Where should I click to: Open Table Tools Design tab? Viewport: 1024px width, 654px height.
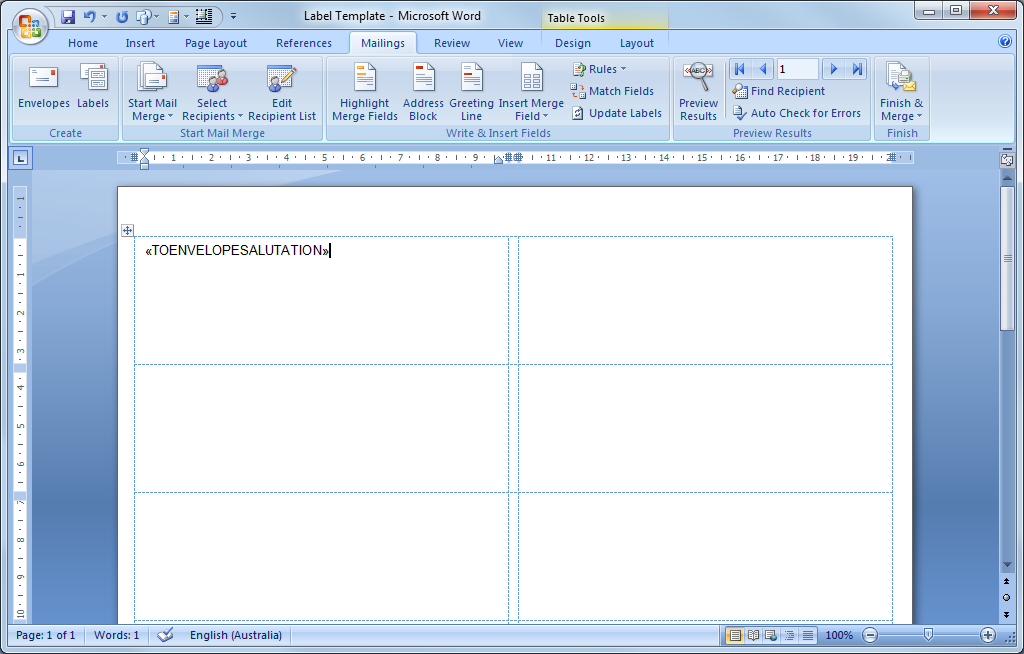tap(573, 43)
